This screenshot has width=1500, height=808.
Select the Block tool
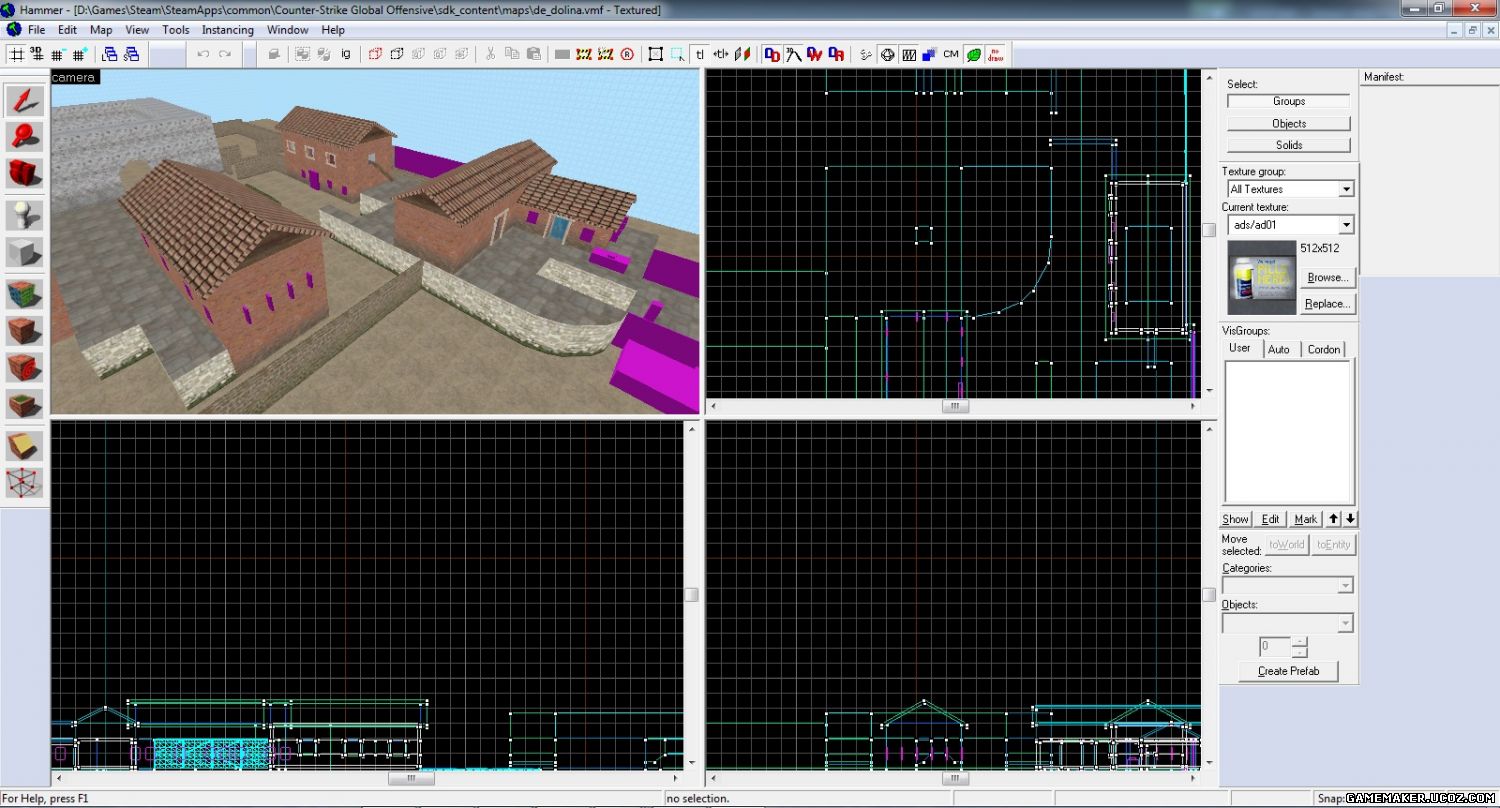tap(24, 252)
